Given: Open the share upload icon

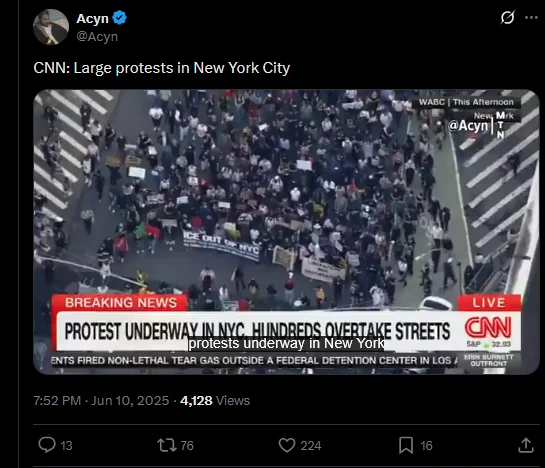Looking at the screenshot, I should 526,445.
